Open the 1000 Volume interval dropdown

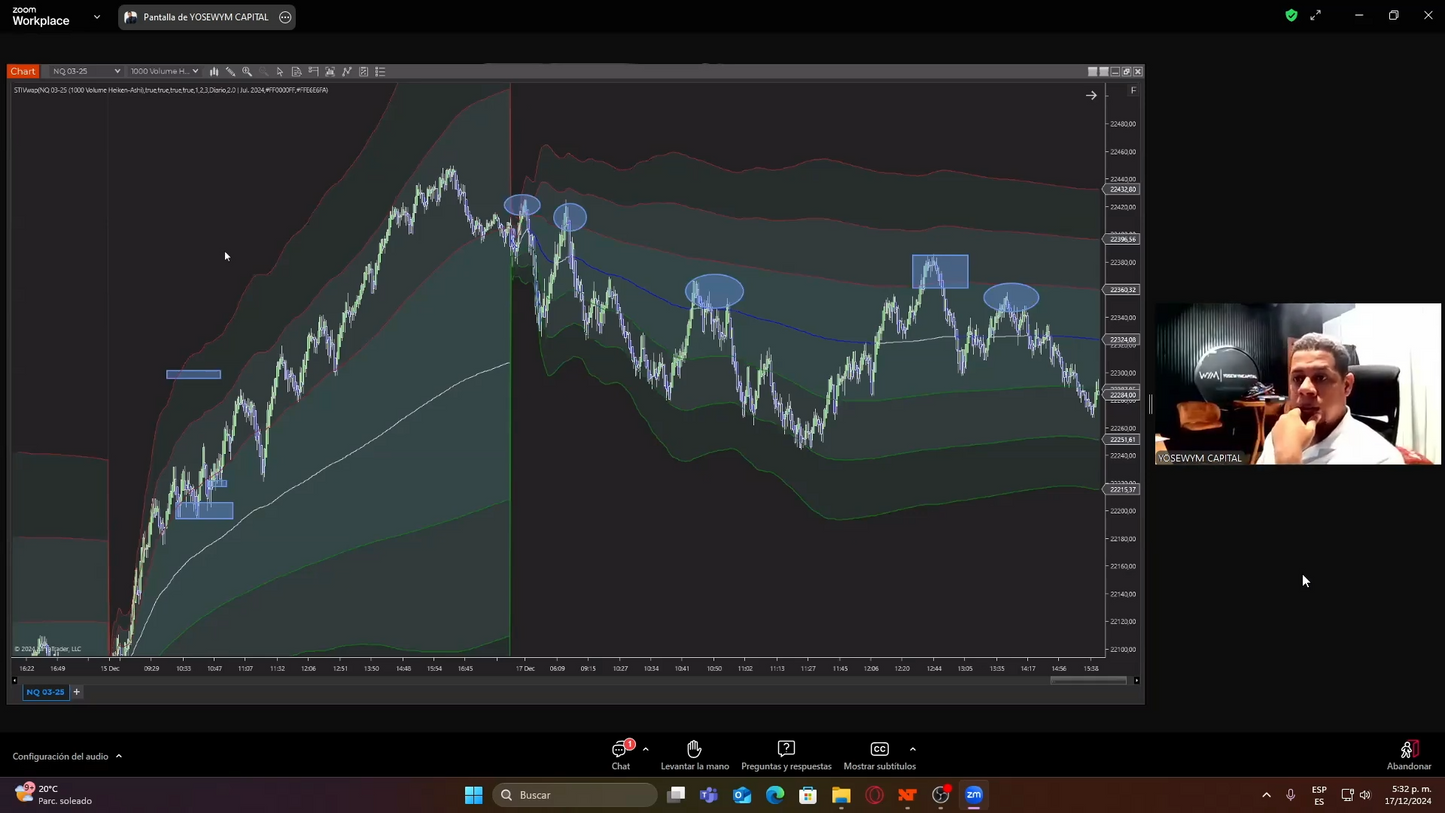(163, 71)
